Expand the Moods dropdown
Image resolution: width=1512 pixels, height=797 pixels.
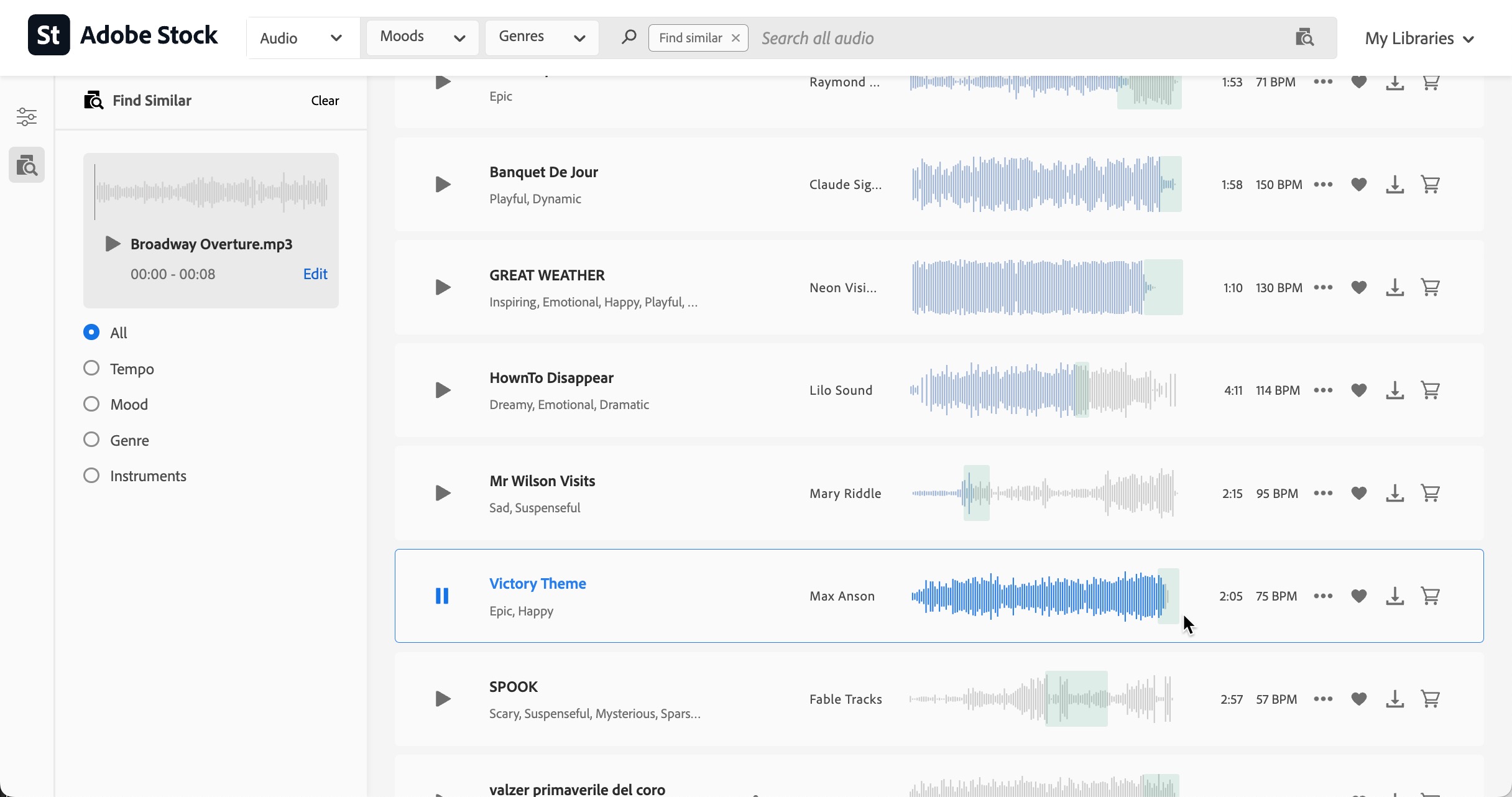[x=422, y=37]
